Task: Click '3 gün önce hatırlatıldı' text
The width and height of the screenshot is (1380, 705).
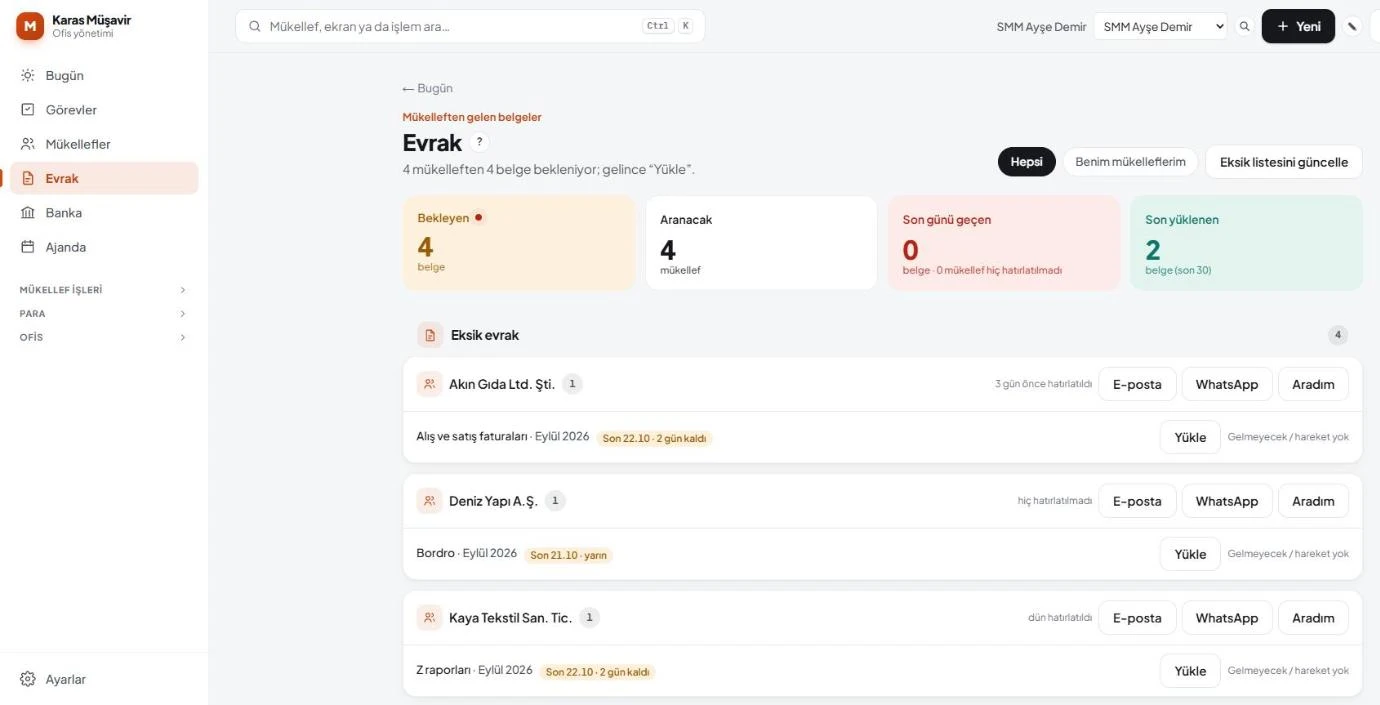Action: point(1043,384)
